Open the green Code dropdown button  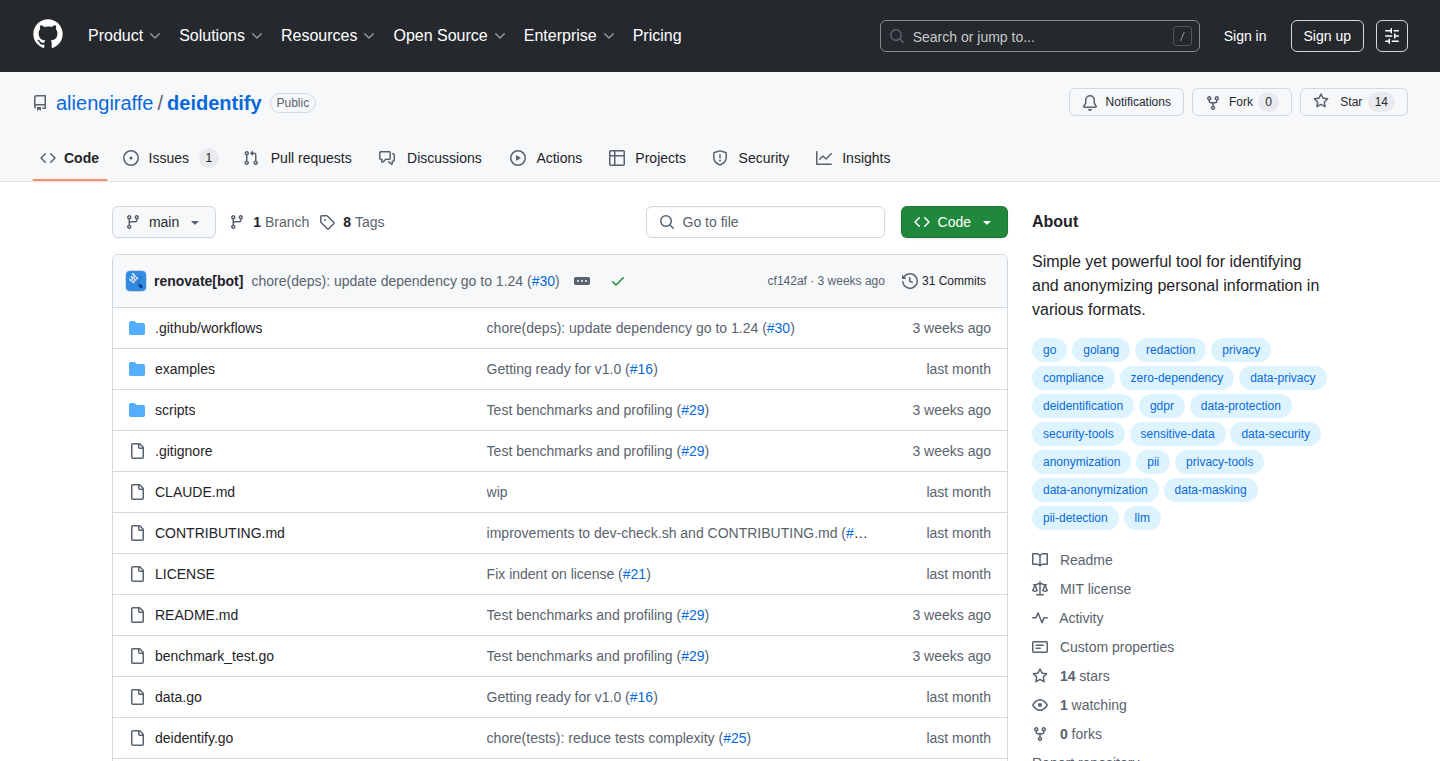click(x=954, y=222)
